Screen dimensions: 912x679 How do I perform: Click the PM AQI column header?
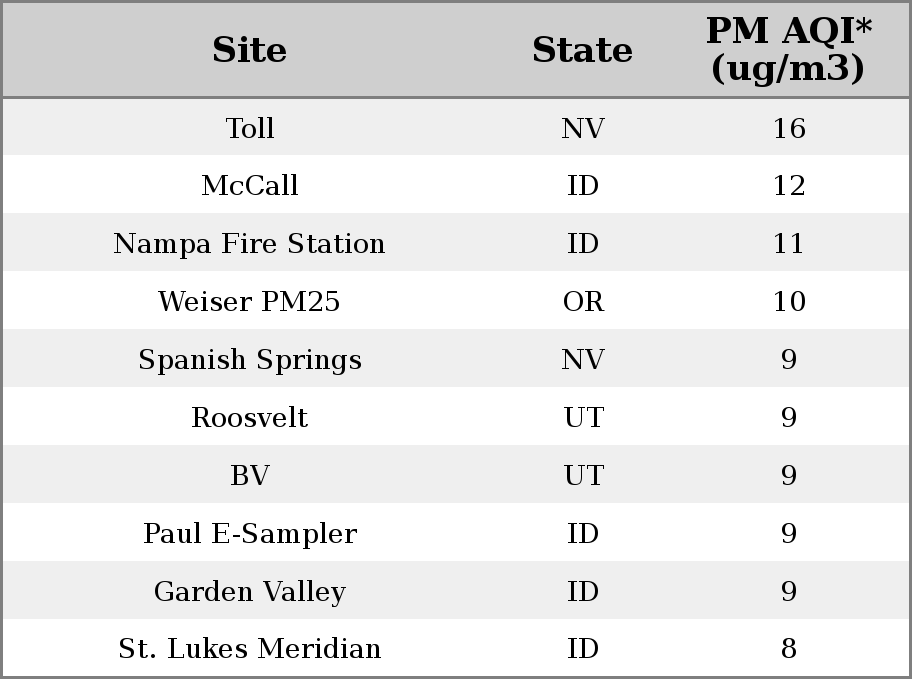click(x=789, y=49)
